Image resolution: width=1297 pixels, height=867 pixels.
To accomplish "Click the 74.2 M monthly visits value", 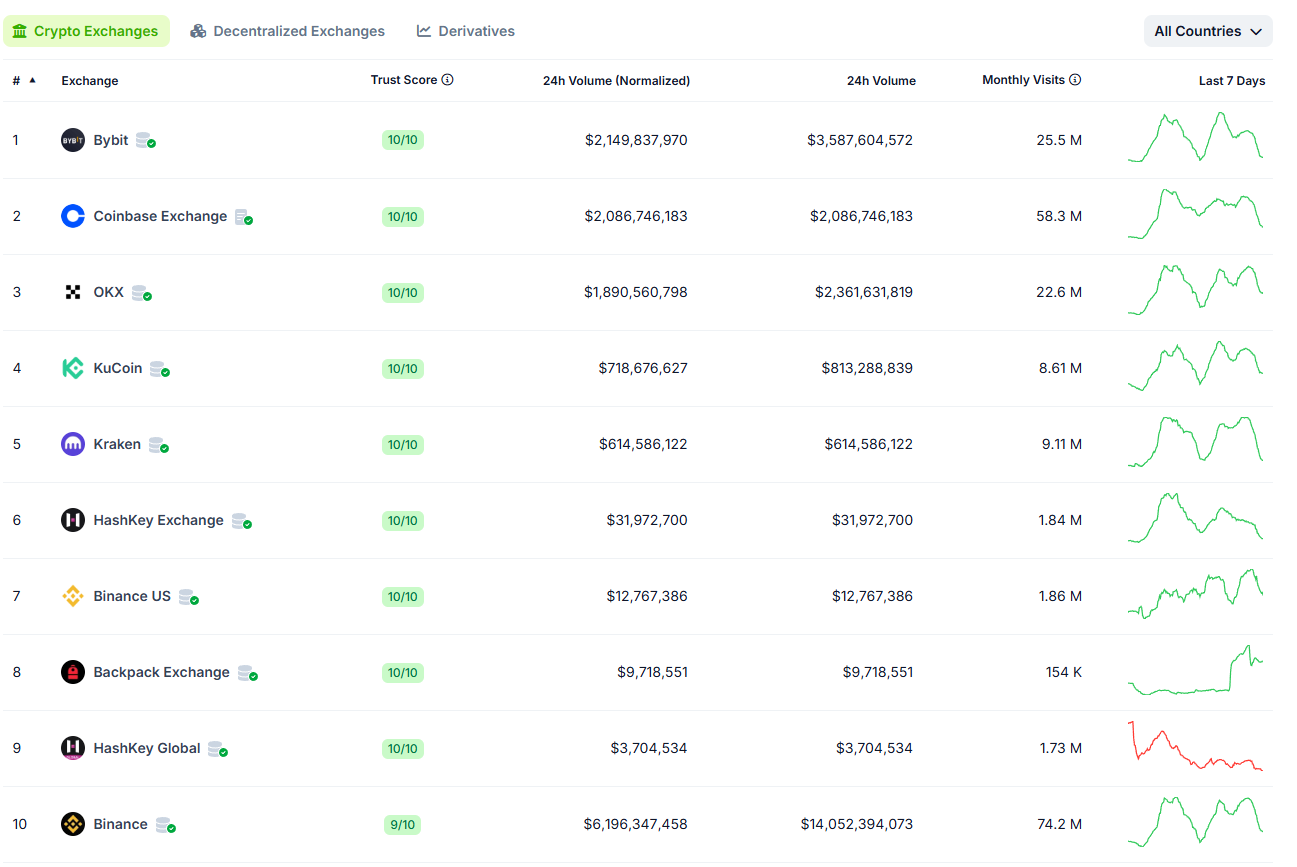I will (x=1059, y=824).
